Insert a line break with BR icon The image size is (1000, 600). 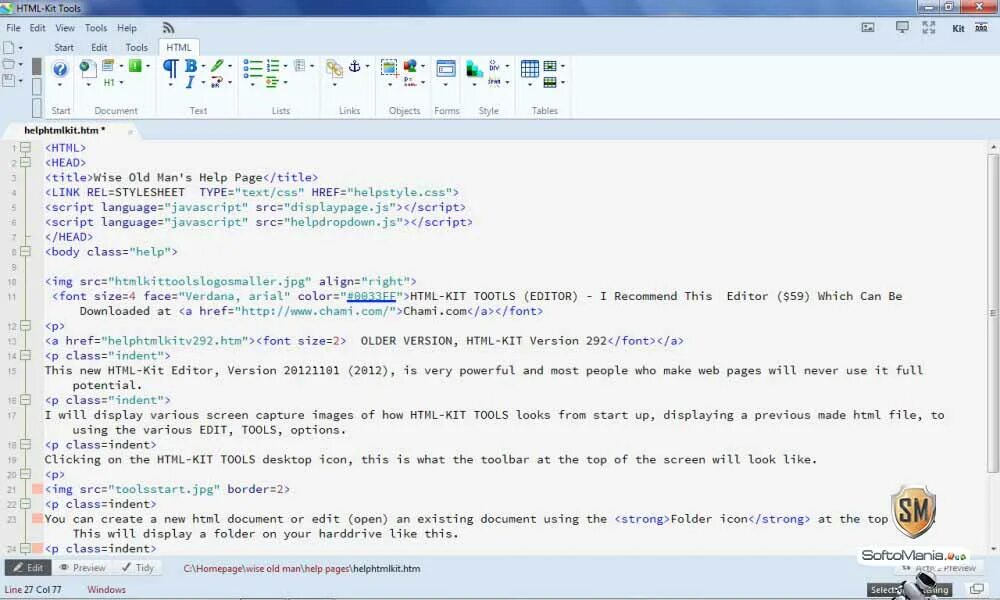(x=216, y=82)
